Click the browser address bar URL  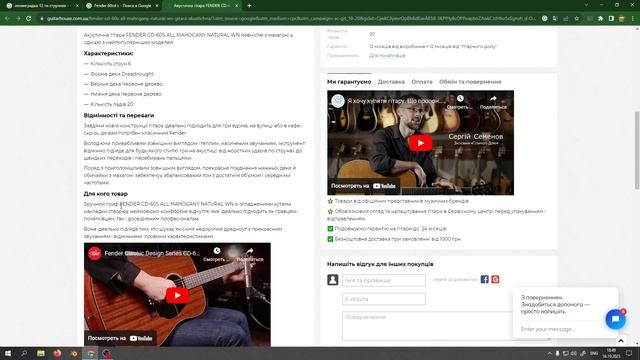pyautogui.click(x=291, y=18)
